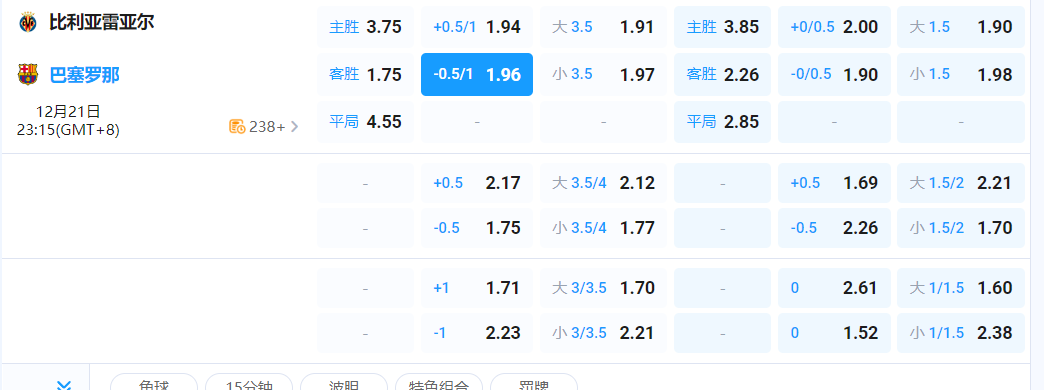The image size is (1044, 390).
Task: Select handicap 0 at 1.52
Action: click(x=834, y=333)
